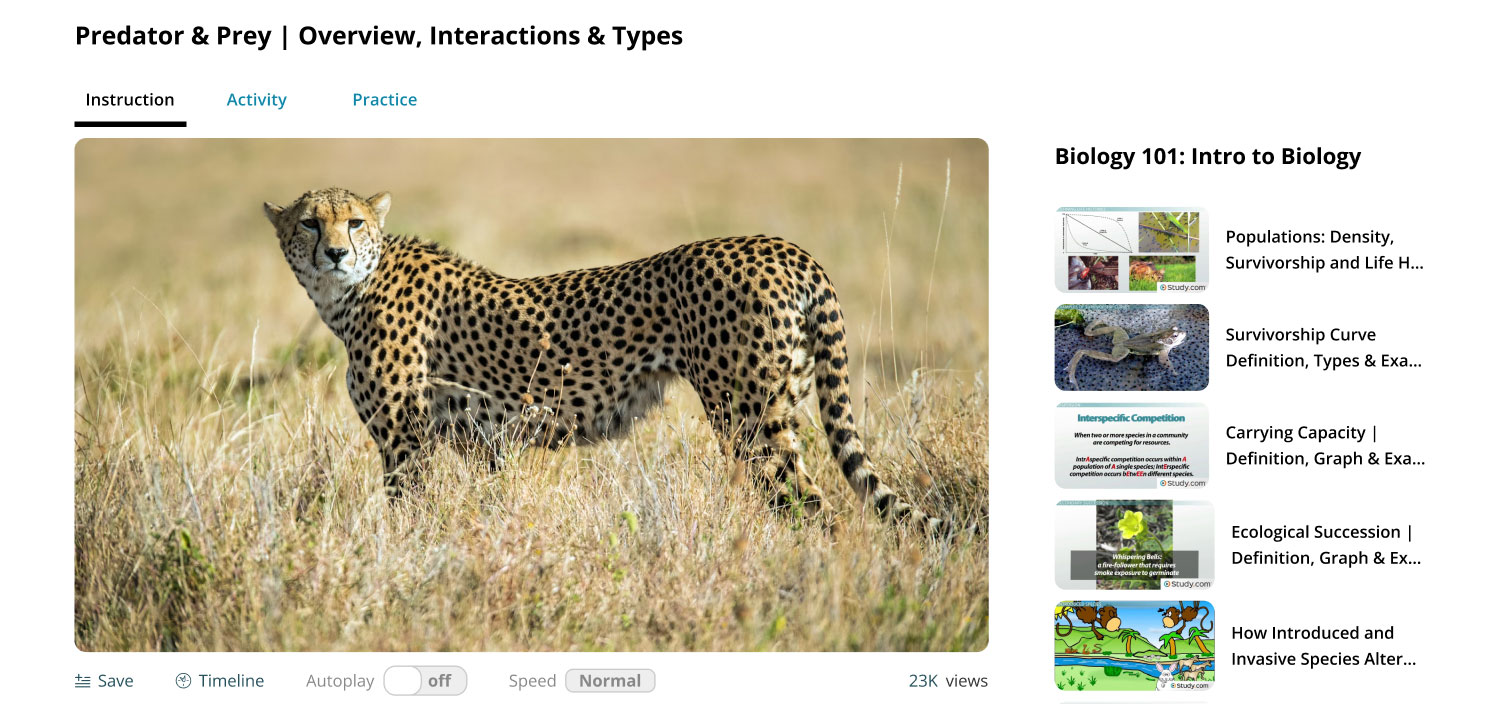The width and height of the screenshot is (1500, 704).
Task: Click the Timeline compass icon
Action: coord(183,681)
